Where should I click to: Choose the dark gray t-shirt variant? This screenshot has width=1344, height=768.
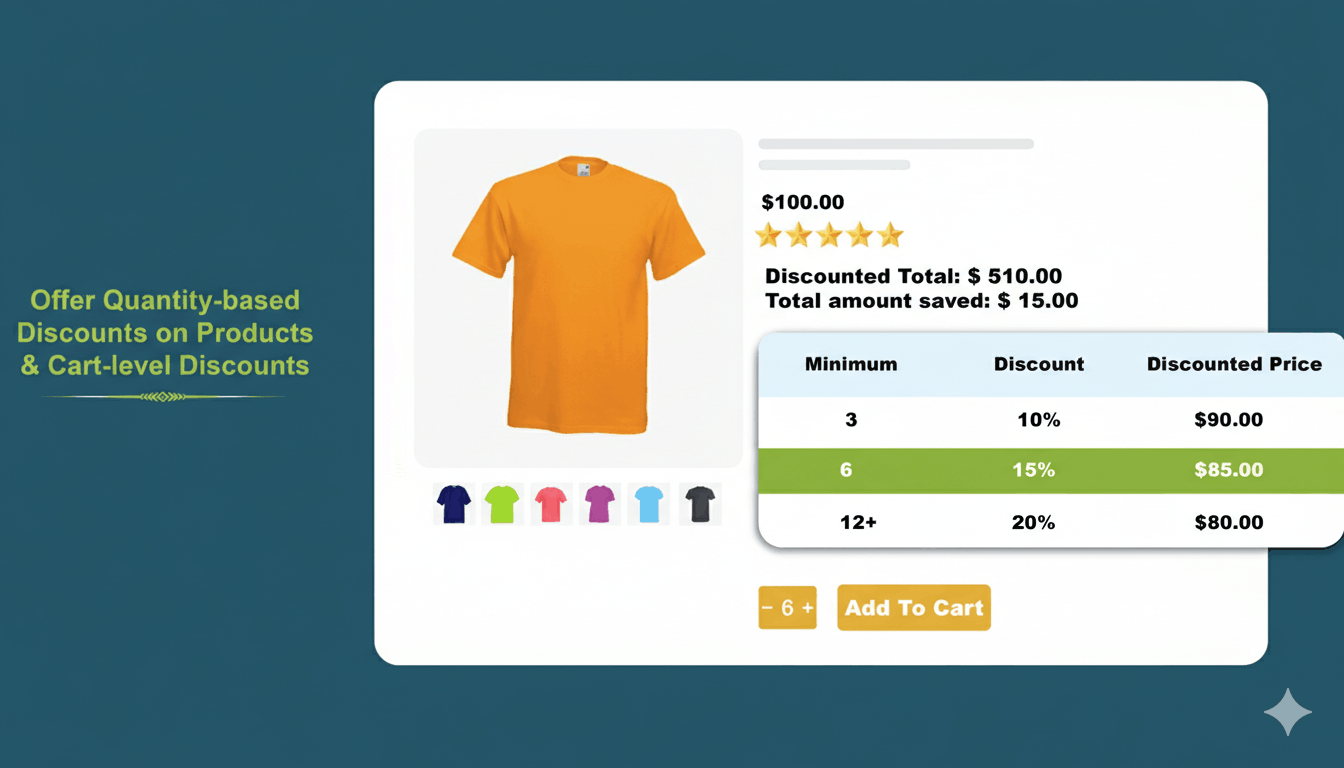tap(699, 504)
